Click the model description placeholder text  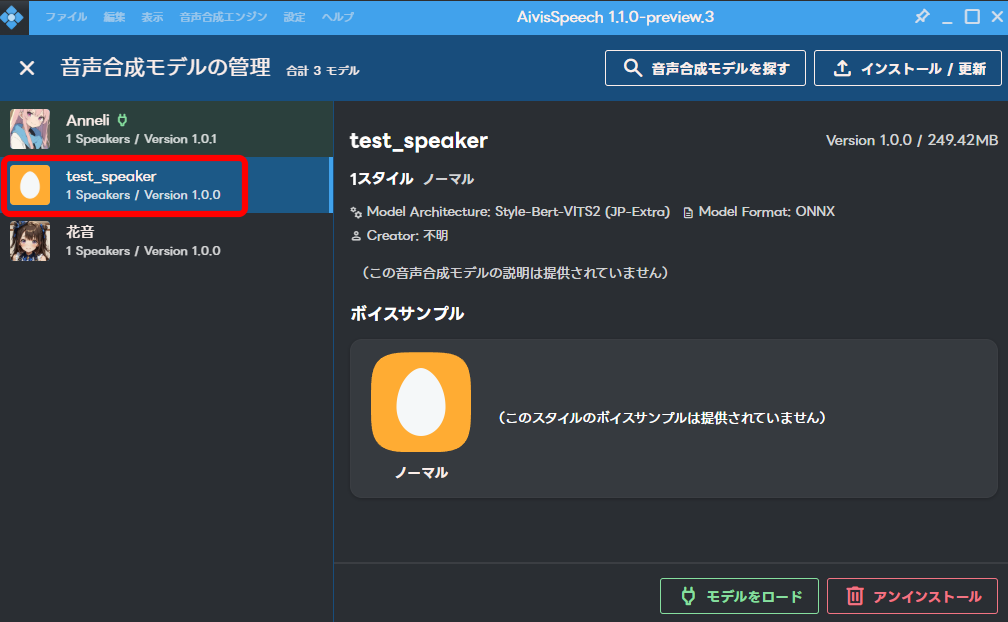(515, 272)
